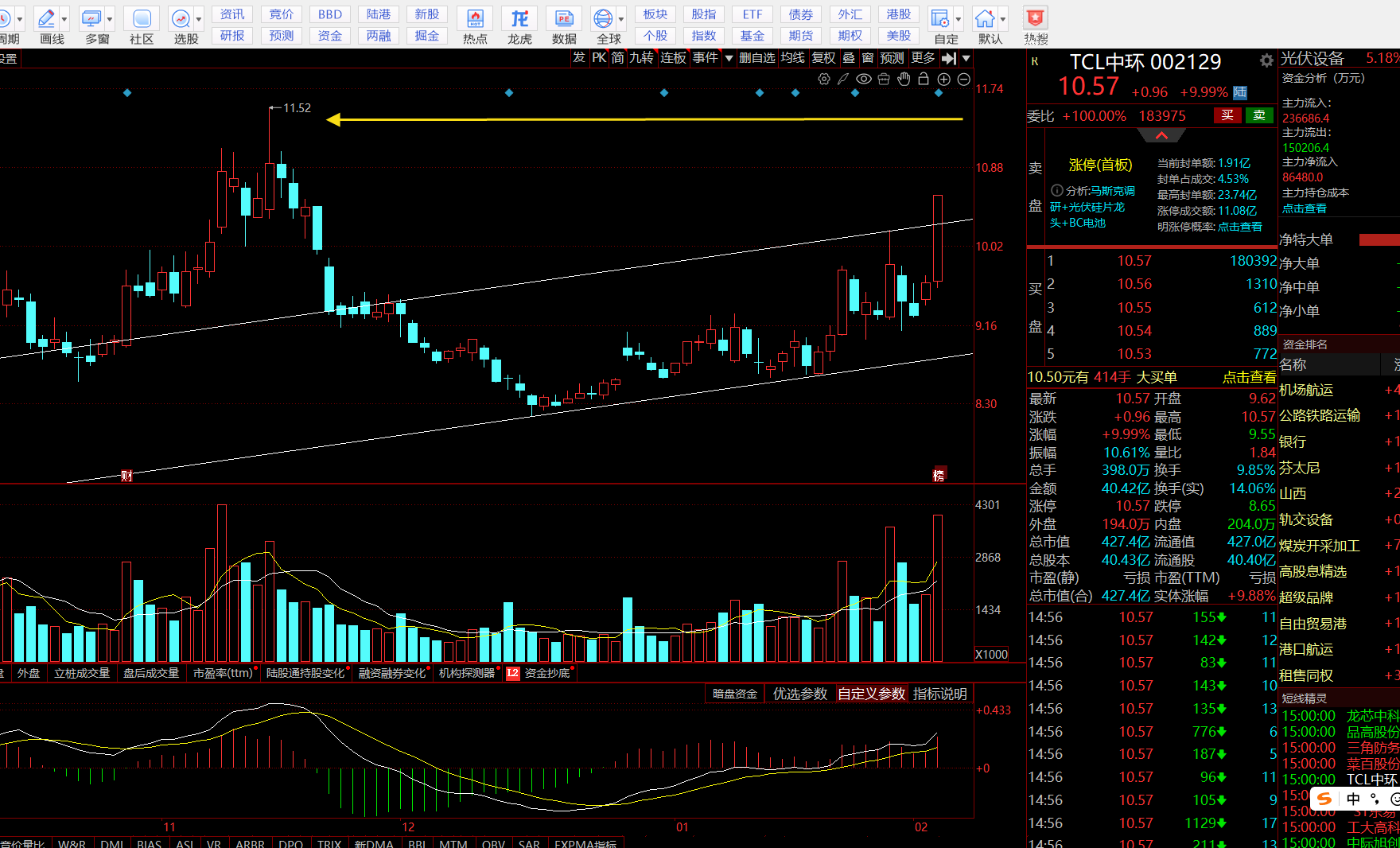
Task: Select the 机构探测器 indicator tab
Action: coord(467,673)
